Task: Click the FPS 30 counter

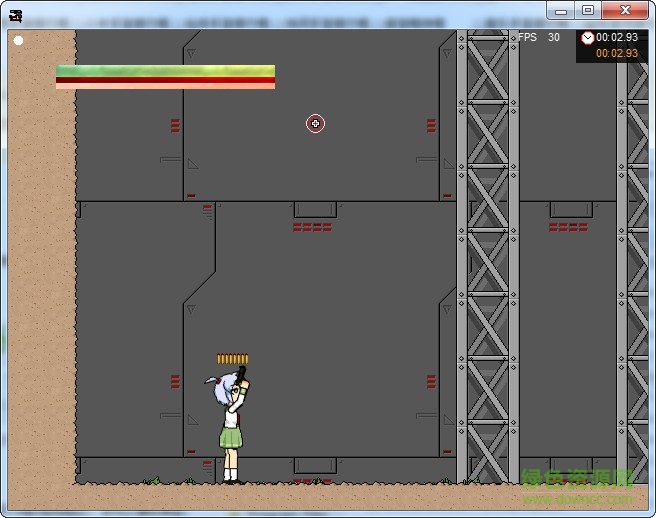Action: click(538, 38)
